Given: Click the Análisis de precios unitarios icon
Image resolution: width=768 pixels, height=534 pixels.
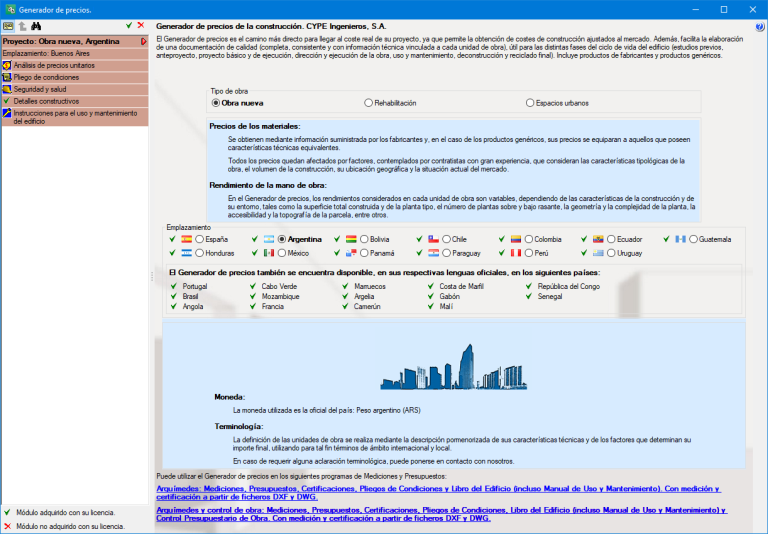Looking at the screenshot, I should point(7,65).
